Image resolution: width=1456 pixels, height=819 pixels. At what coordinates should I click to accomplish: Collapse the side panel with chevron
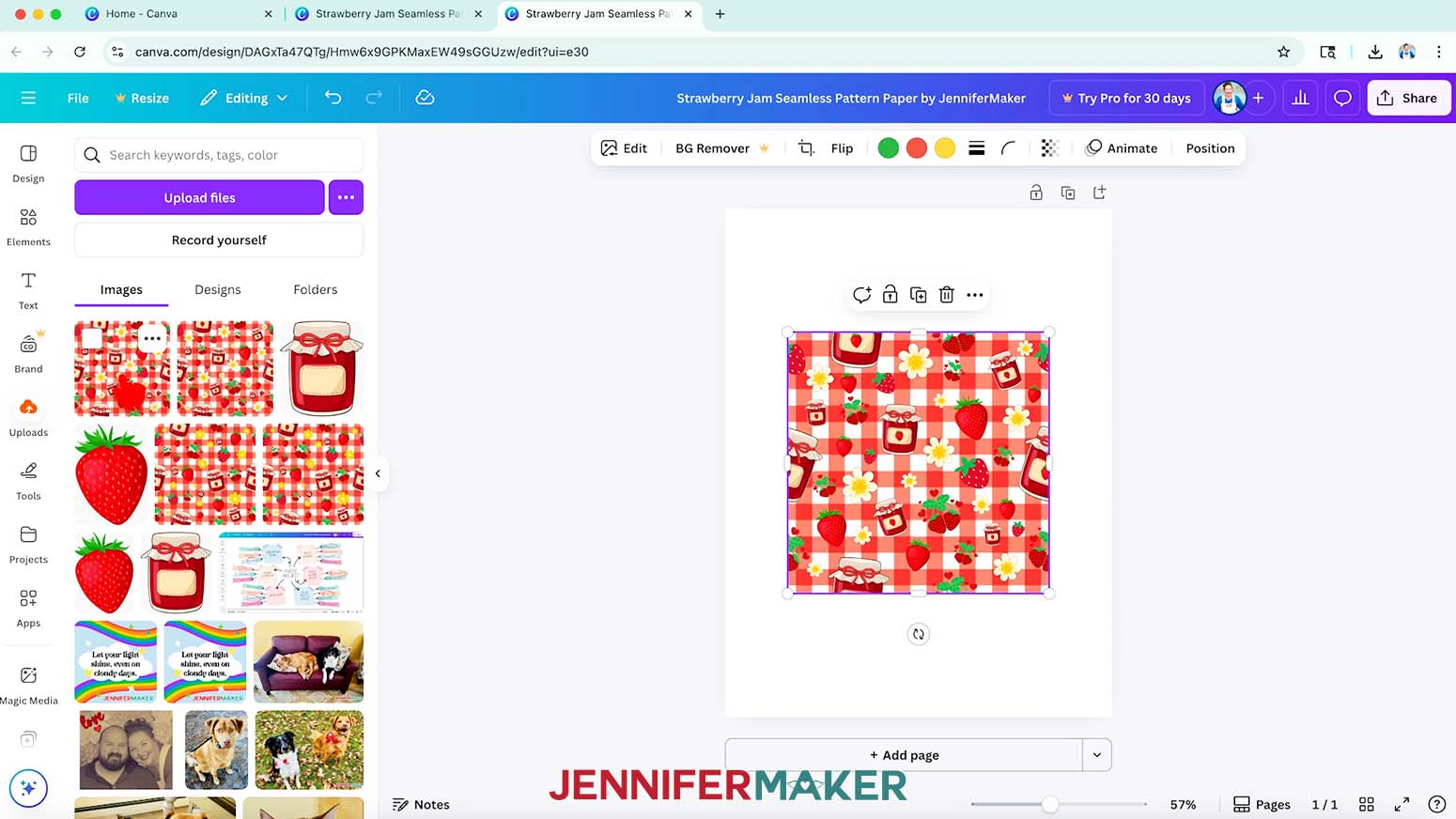pyautogui.click(x=378, y=473)
